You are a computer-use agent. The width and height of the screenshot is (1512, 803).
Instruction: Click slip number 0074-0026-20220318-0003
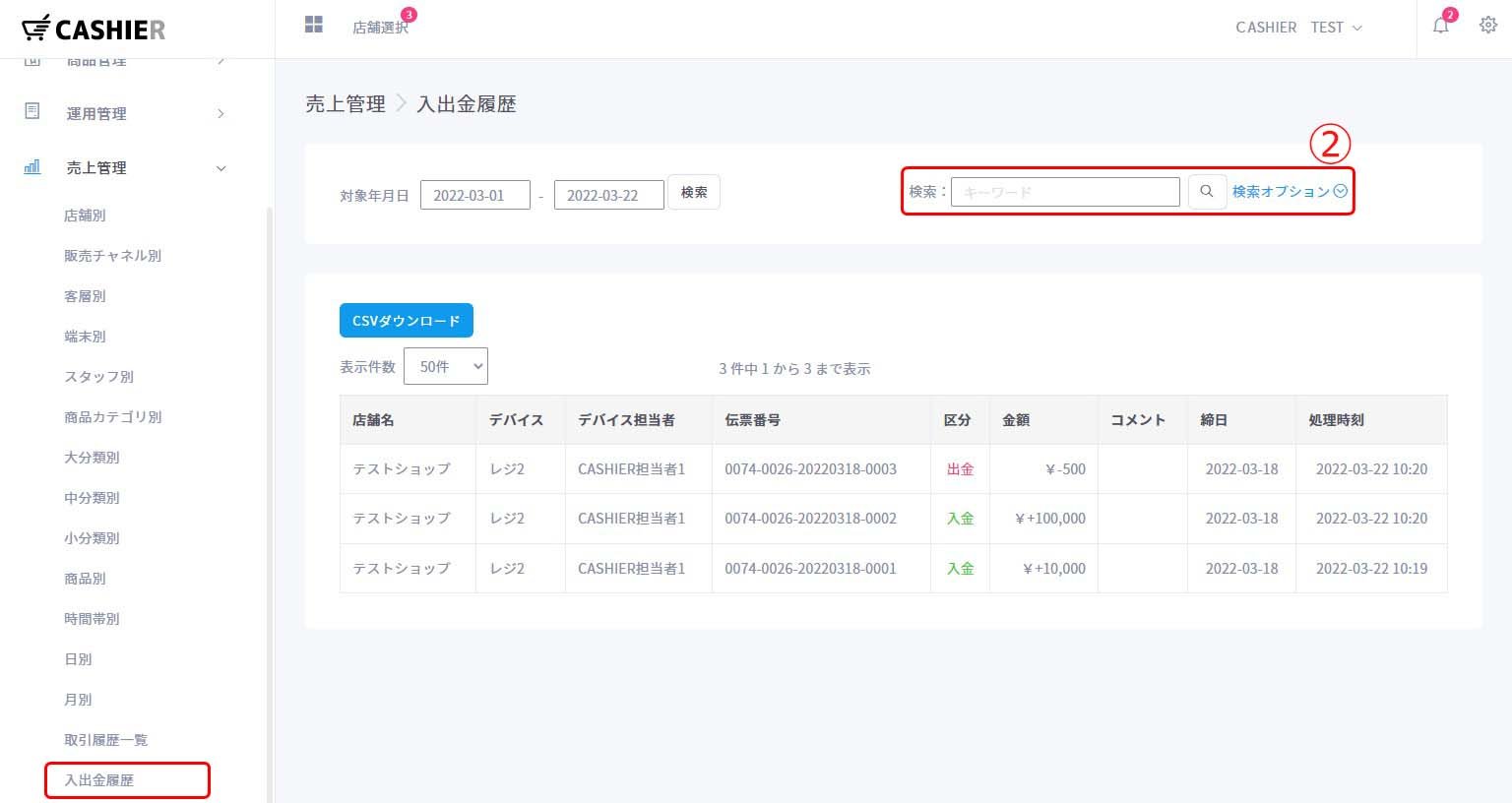pyautogui.click(x=810, y=469)
